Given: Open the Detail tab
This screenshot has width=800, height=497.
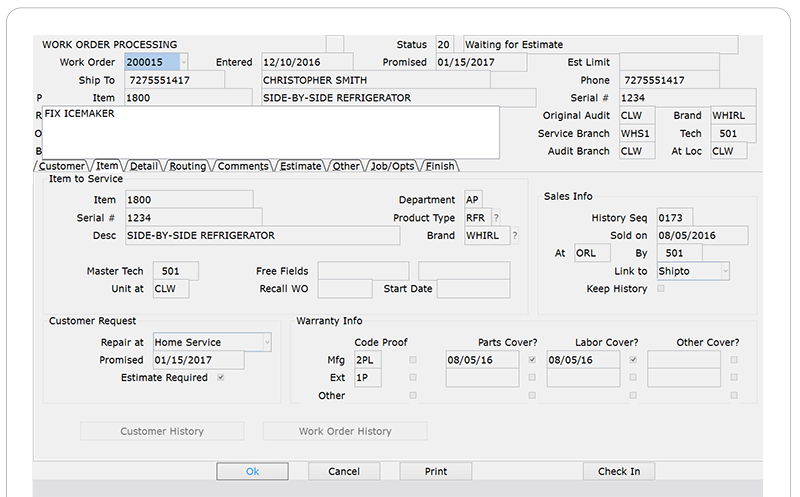Looking at the screenshot, I should click(143, 166).
